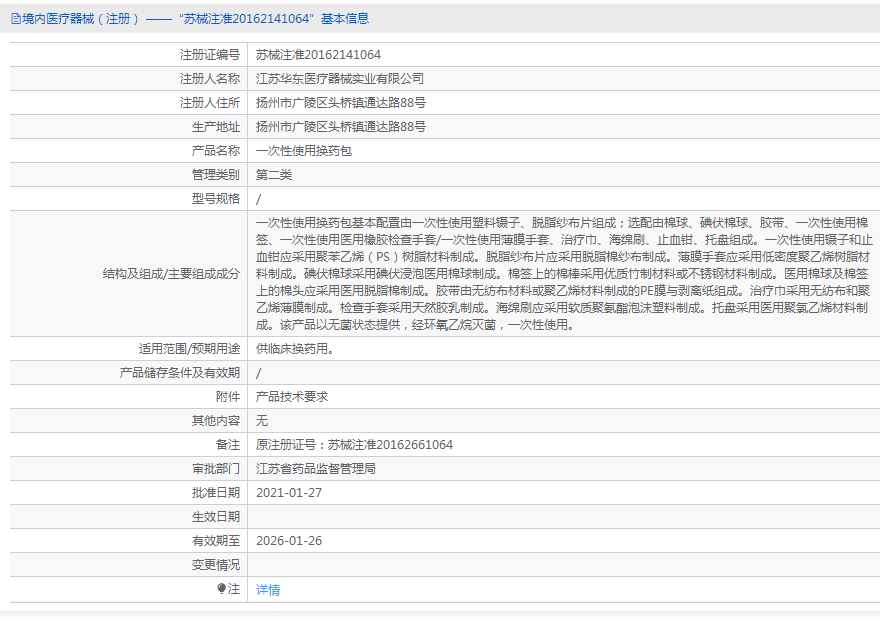
Task: Click the attachment value 产品技术要求
Action: click(292, 397)
